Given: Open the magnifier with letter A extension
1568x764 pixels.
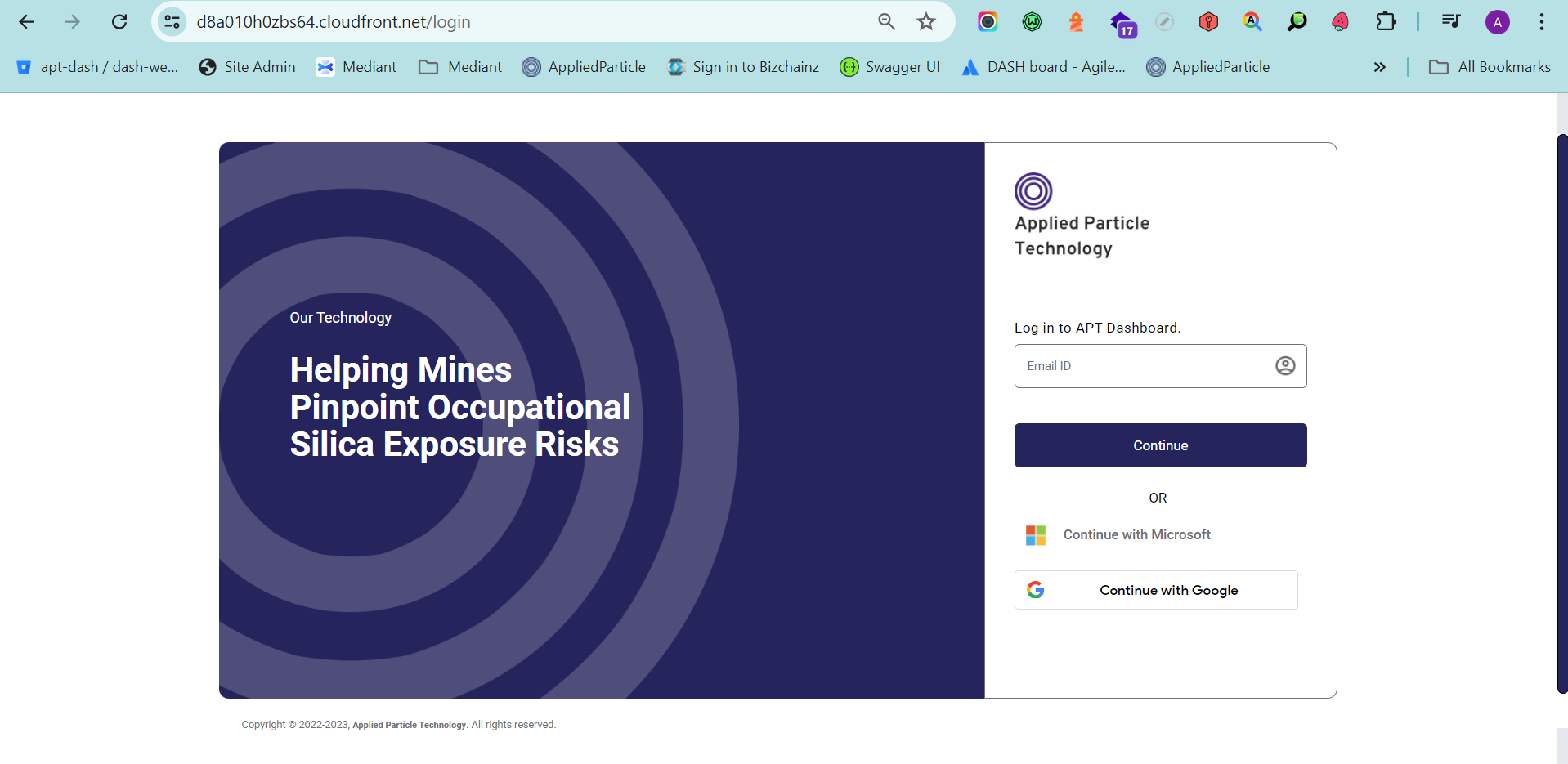Looking at the screenshot, I should point(1252,22).
